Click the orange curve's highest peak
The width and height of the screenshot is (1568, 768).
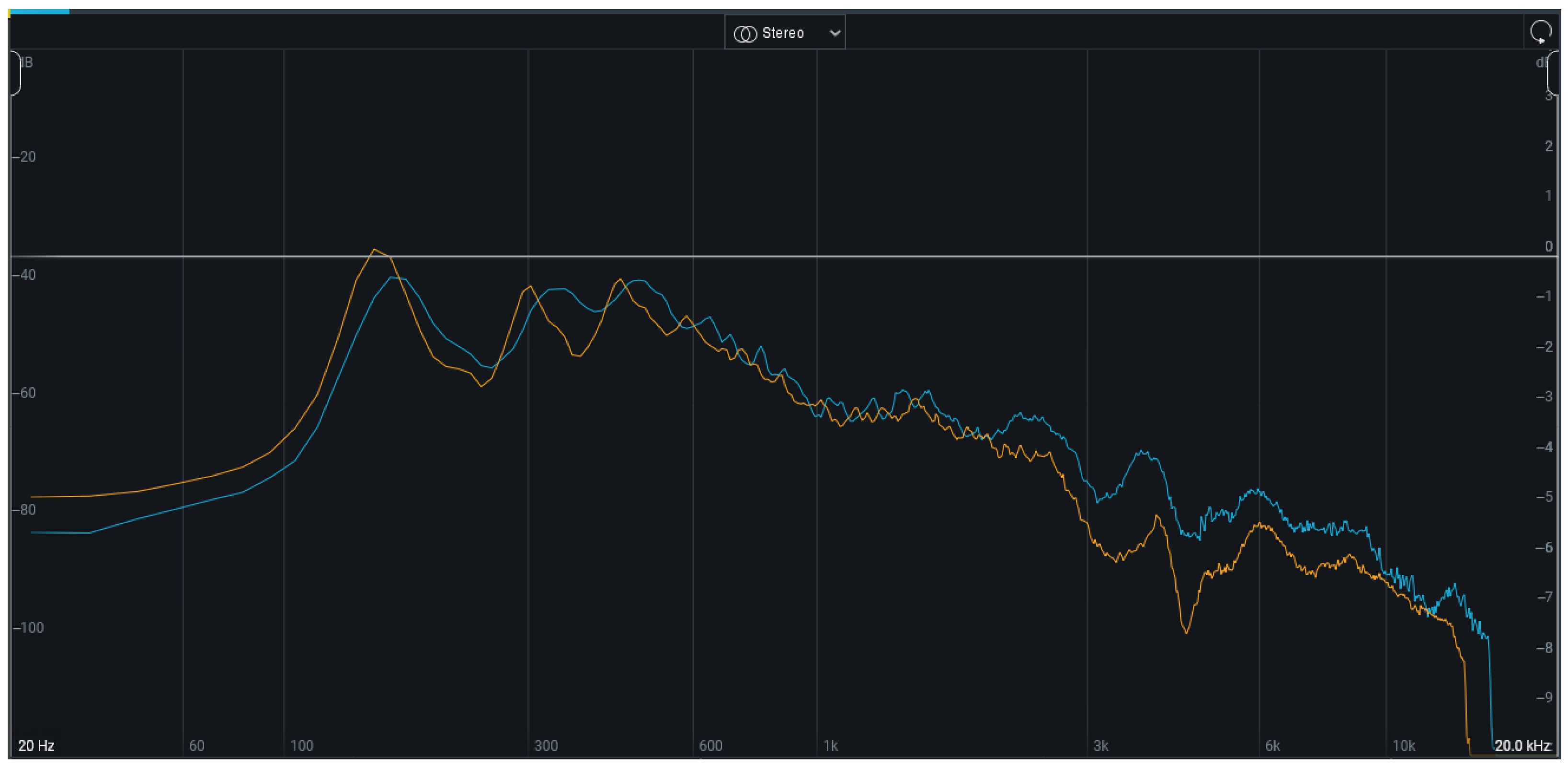pos(374,250)
